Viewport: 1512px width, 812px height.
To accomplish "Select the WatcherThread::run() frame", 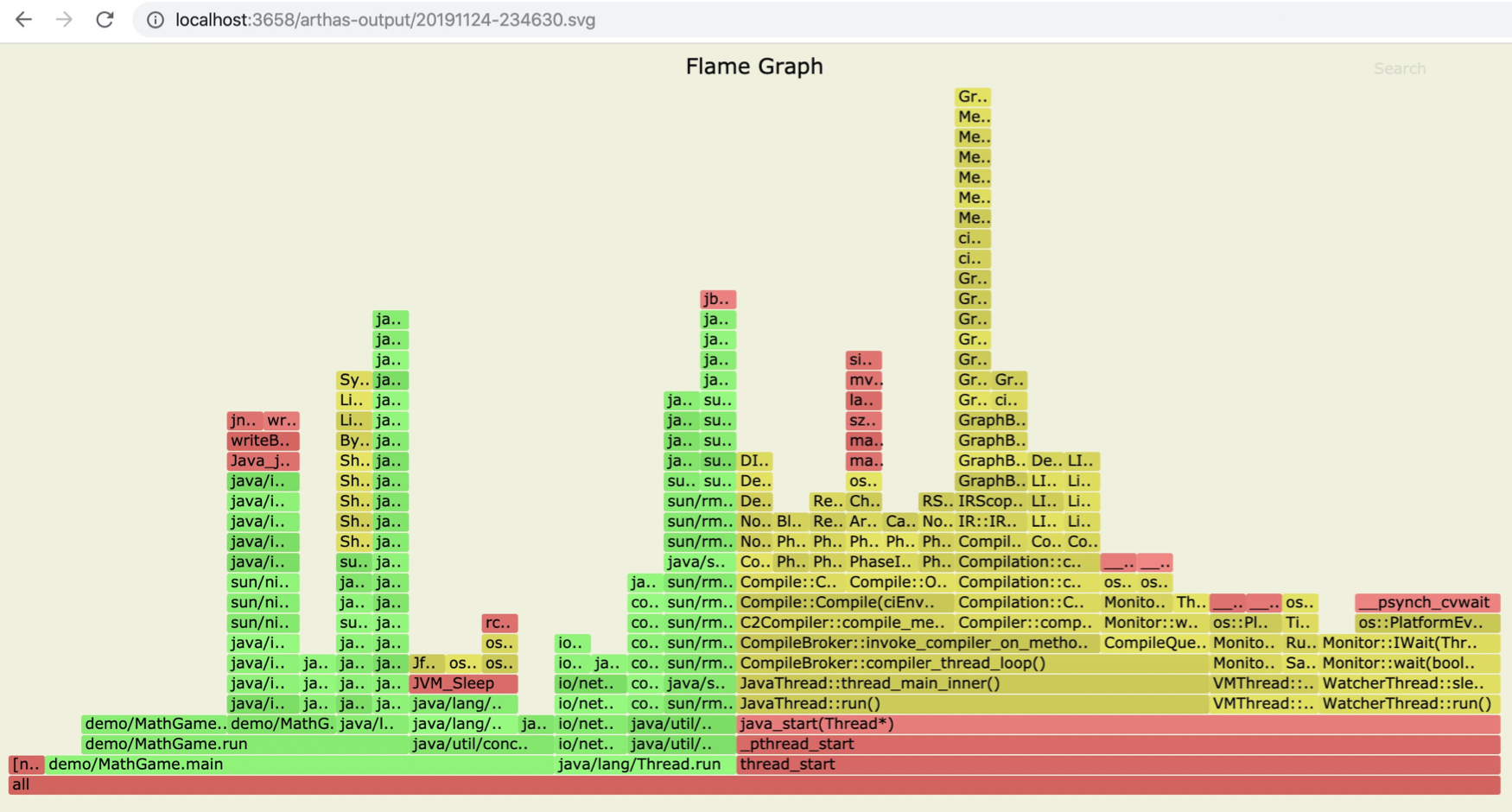I will pos(1409,704).
